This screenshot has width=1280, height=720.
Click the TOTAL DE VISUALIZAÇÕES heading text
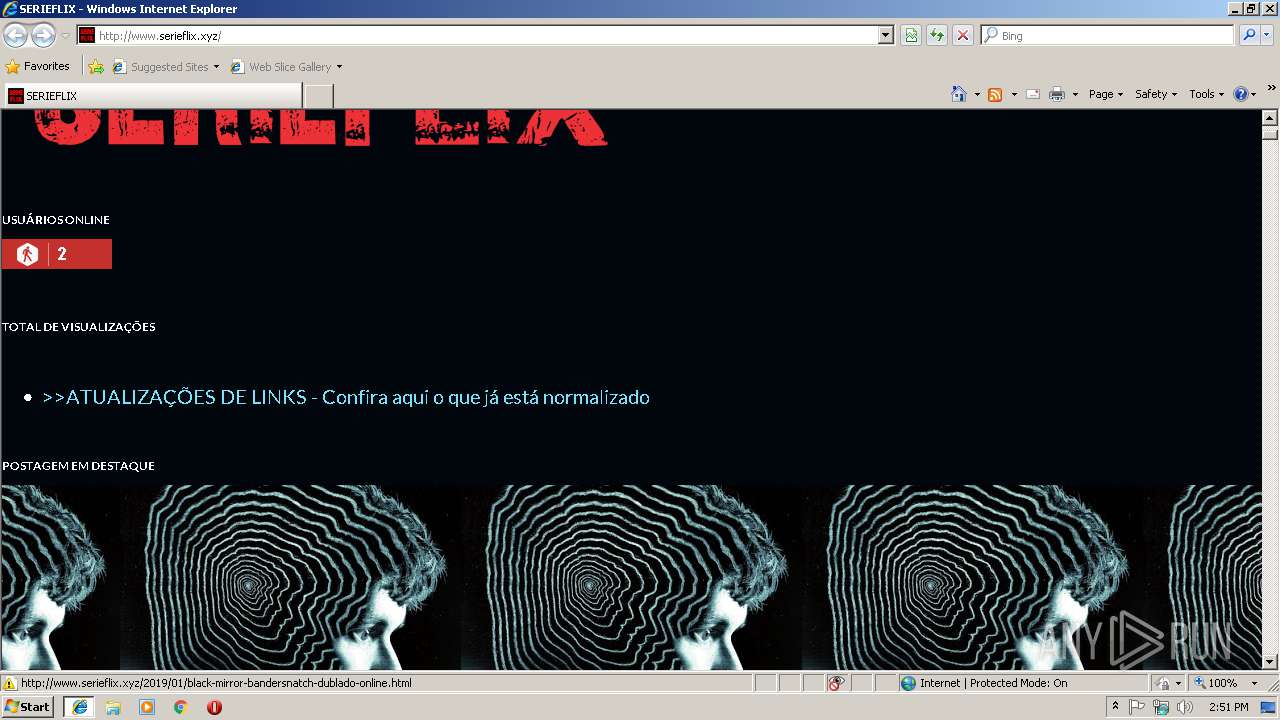point(79,327)
